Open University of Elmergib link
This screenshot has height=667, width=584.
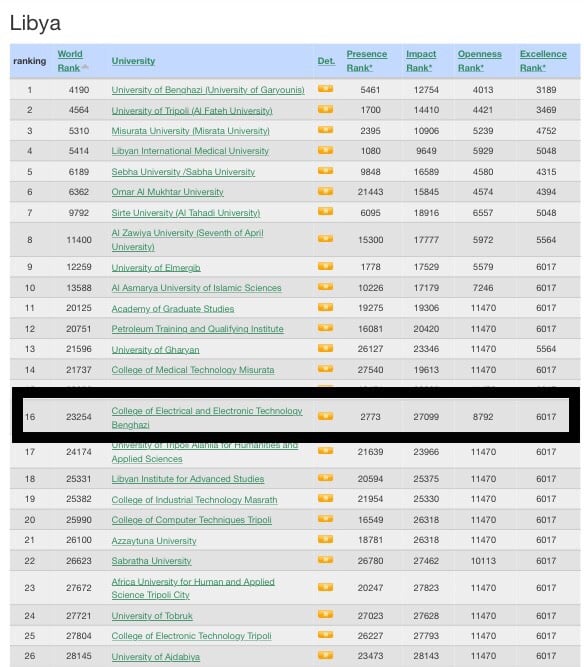coord(156,268)
